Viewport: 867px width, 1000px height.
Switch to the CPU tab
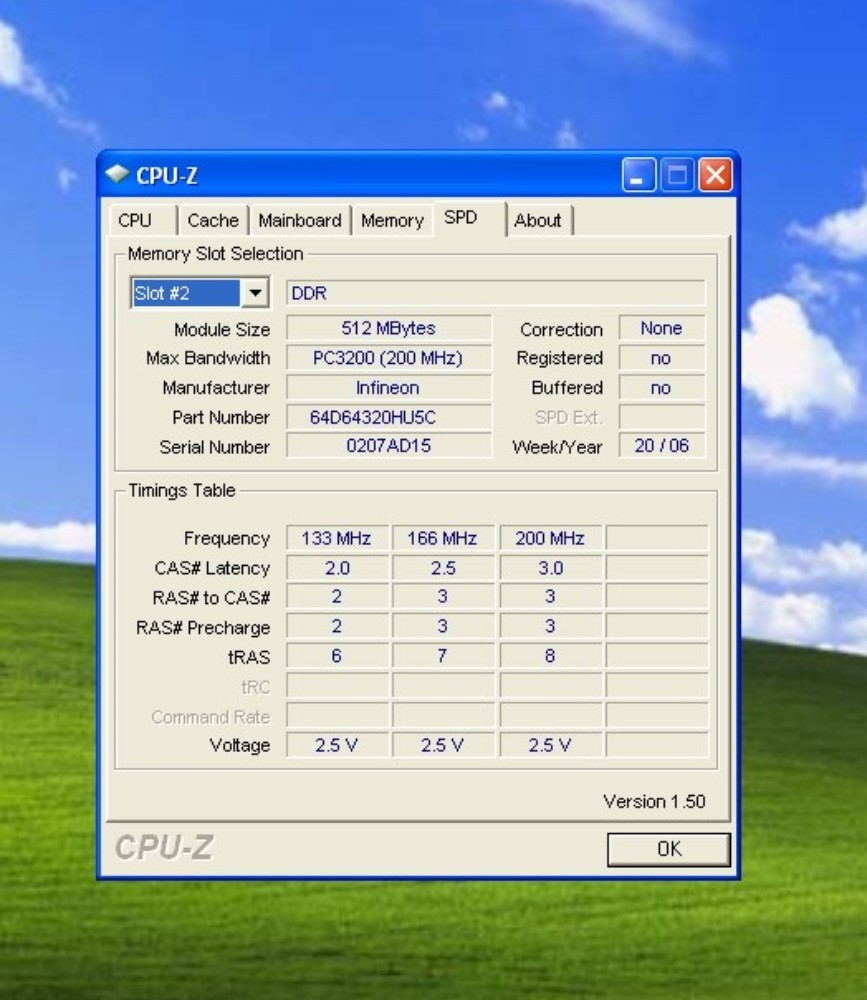142,221
